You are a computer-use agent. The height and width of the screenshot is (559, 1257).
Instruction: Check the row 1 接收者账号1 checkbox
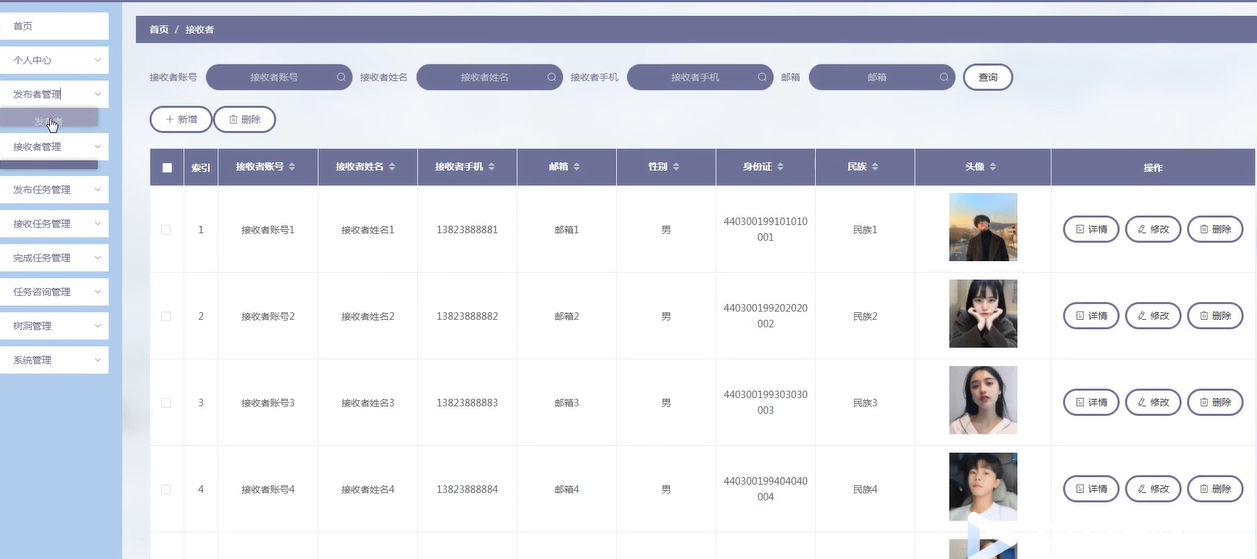point(166,230)
